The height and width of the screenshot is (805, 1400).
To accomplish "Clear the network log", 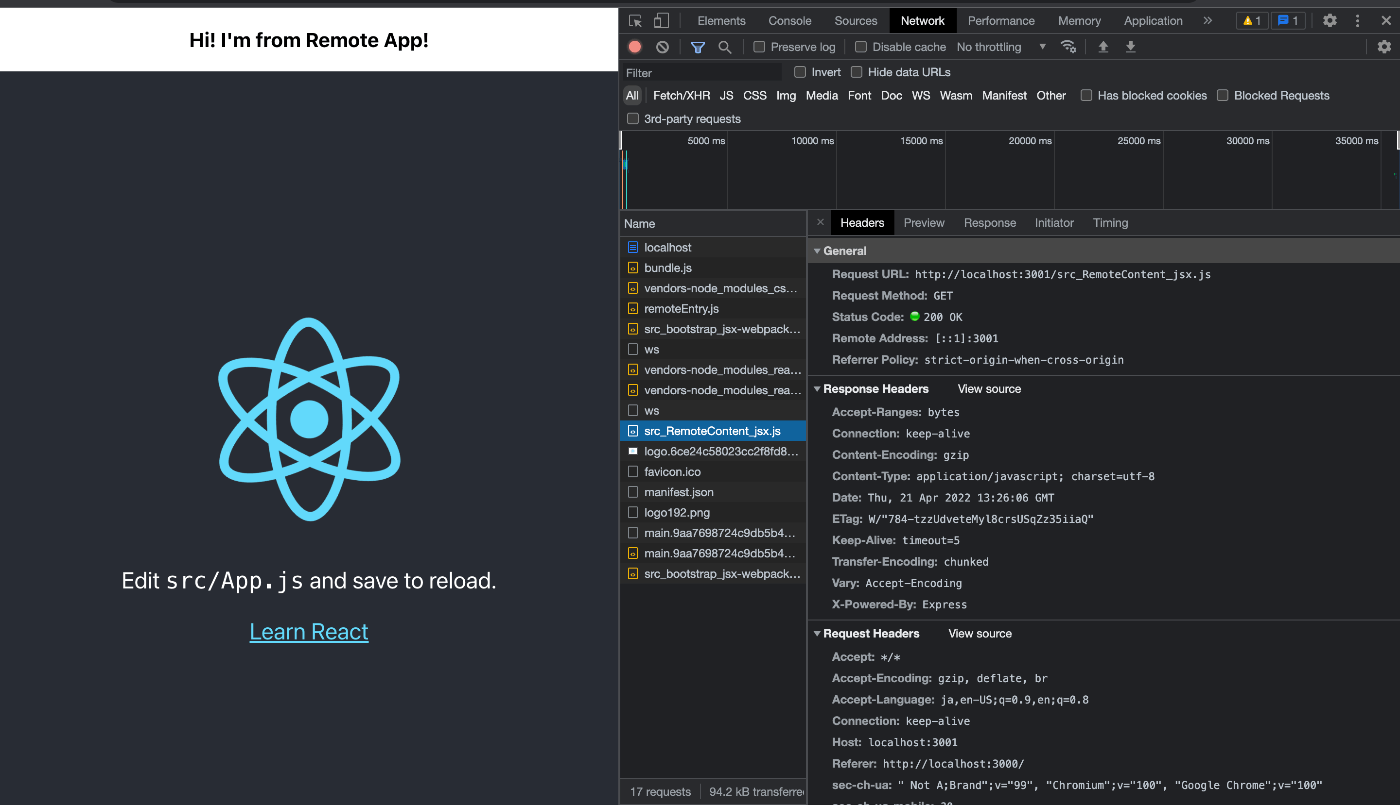I will [x=662, y=47].
